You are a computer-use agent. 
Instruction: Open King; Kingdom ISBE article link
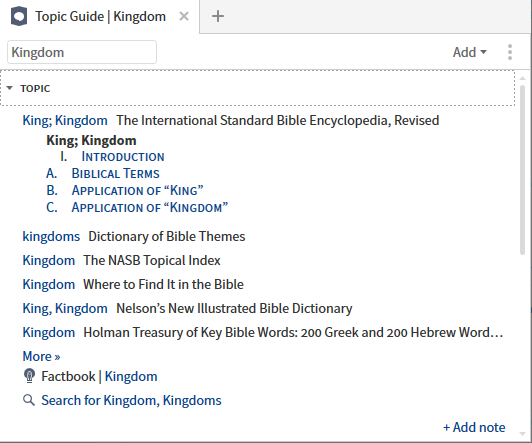[x=65, y=120]
